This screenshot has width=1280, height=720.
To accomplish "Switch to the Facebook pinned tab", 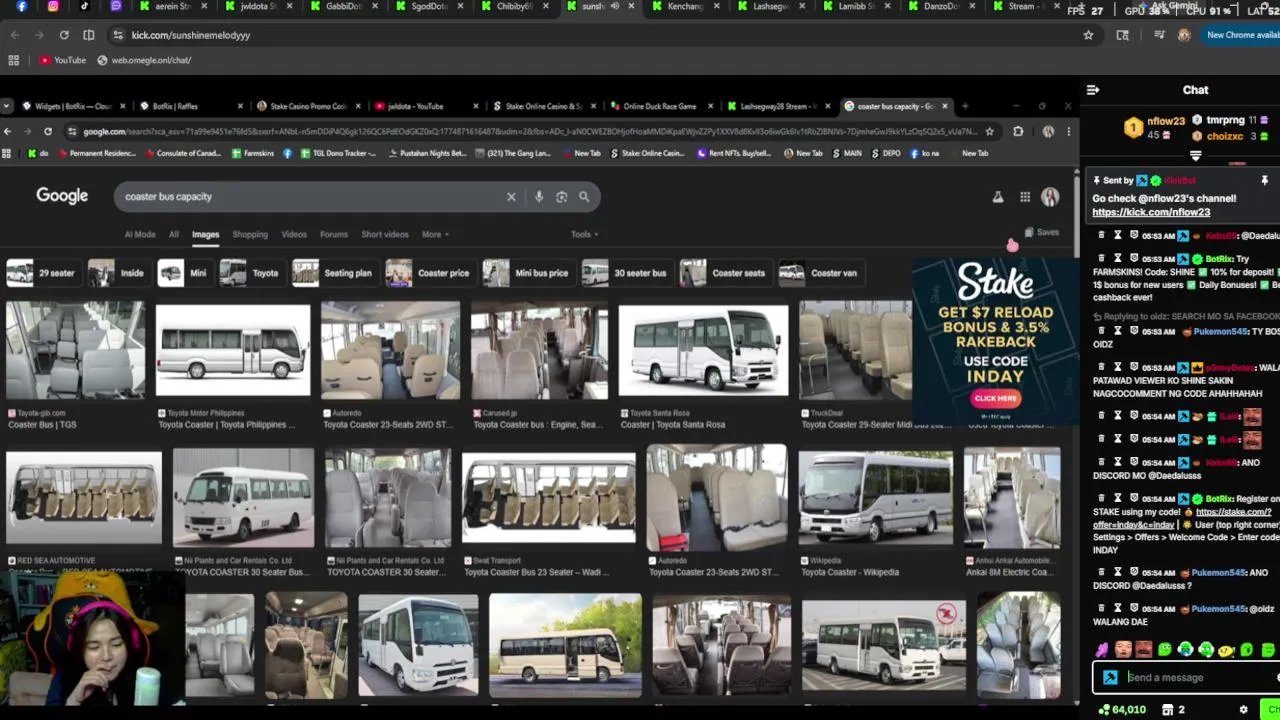I will [x=22, y=6].
